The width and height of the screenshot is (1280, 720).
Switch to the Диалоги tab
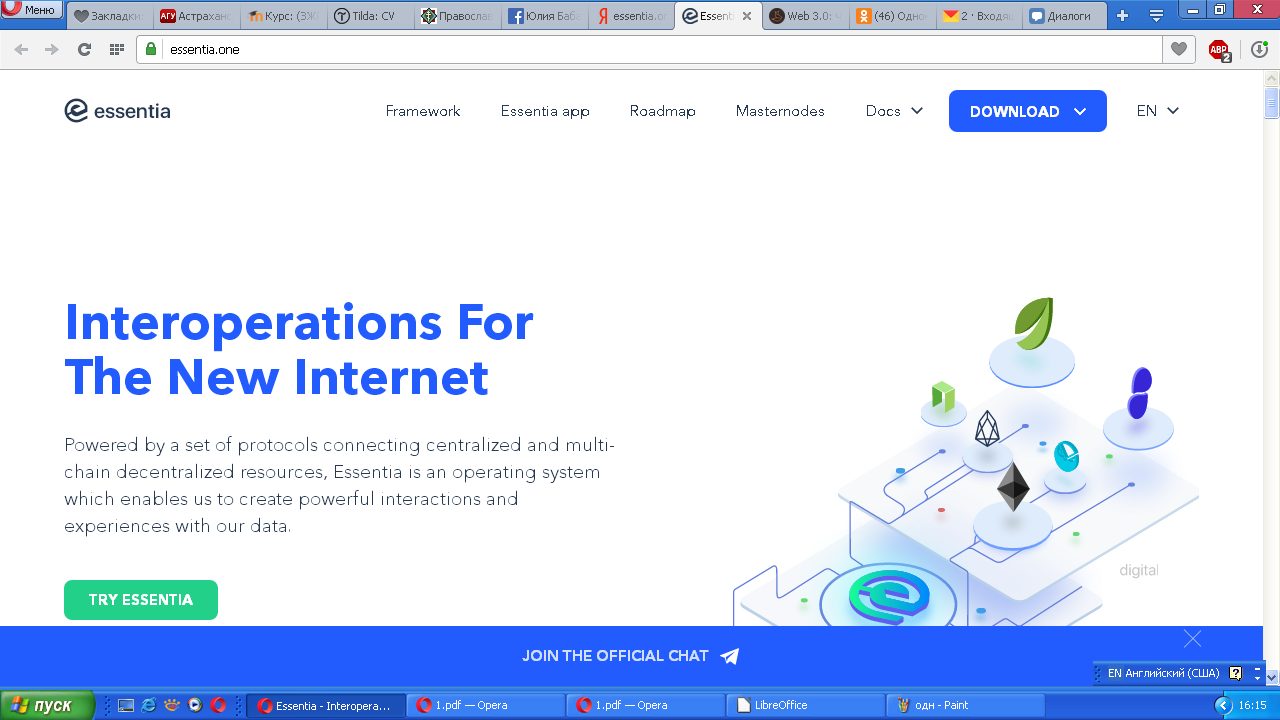1066,16
